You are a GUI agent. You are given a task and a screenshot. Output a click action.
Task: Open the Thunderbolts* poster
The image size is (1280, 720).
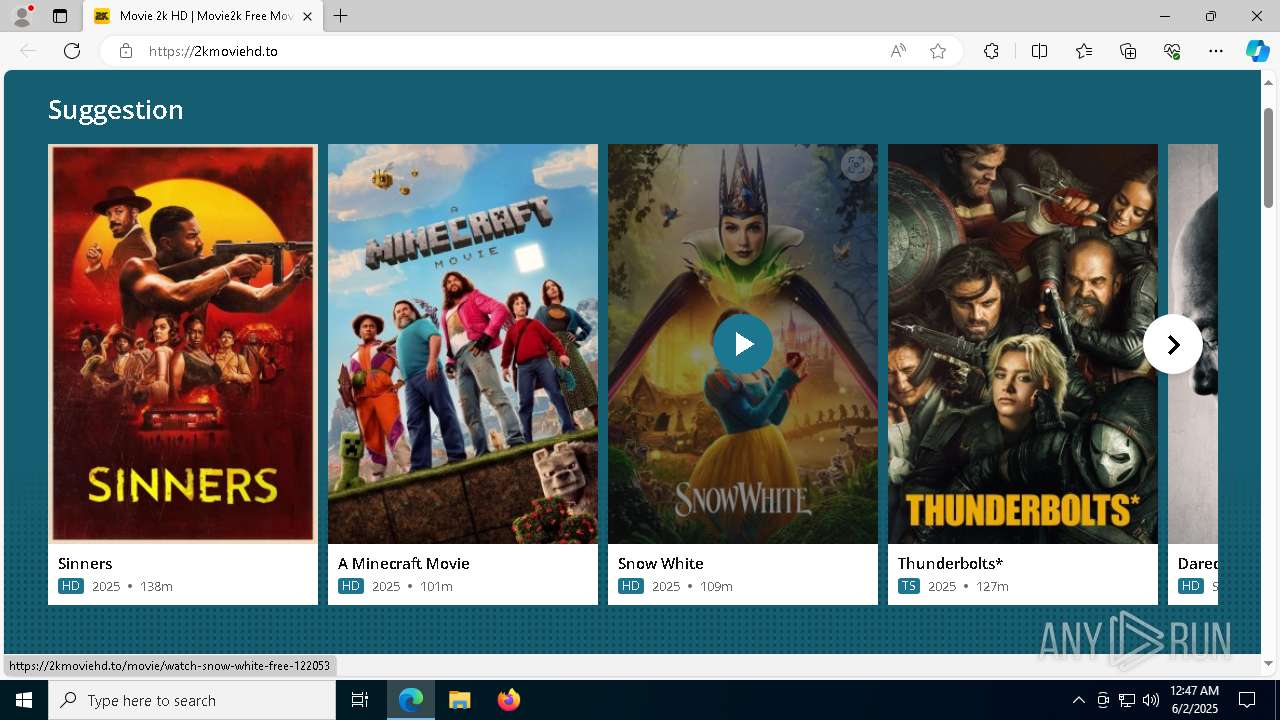coord(1023,344)
